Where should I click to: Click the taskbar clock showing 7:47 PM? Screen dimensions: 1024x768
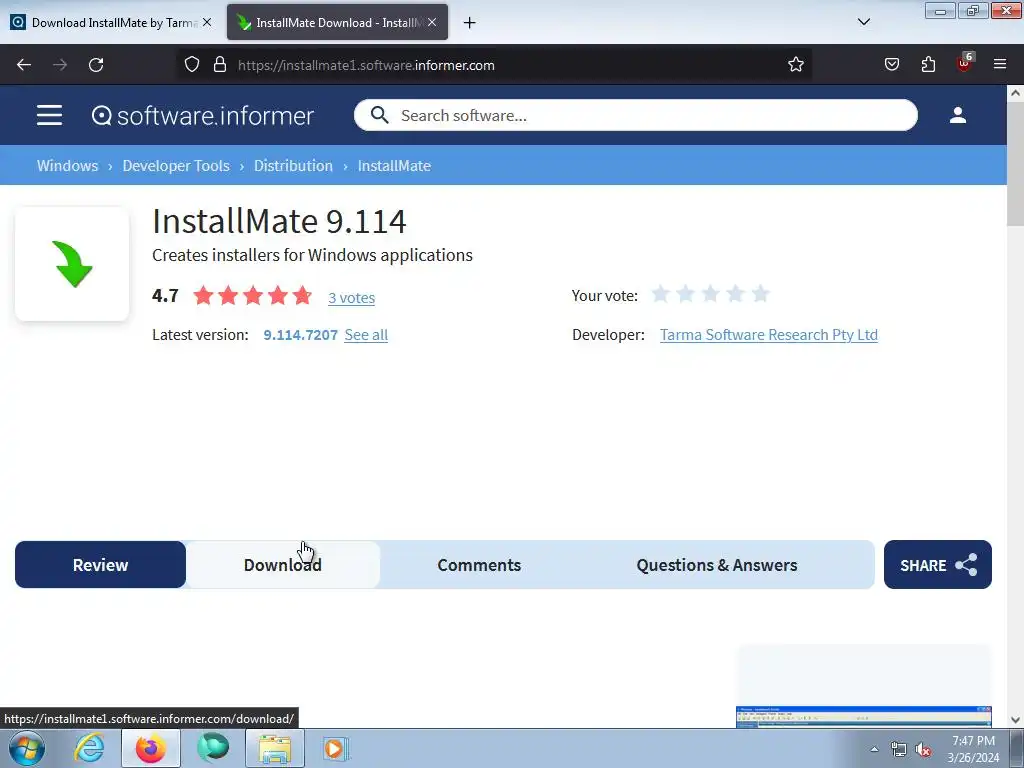pyautogui.click(x=973, y=749)
